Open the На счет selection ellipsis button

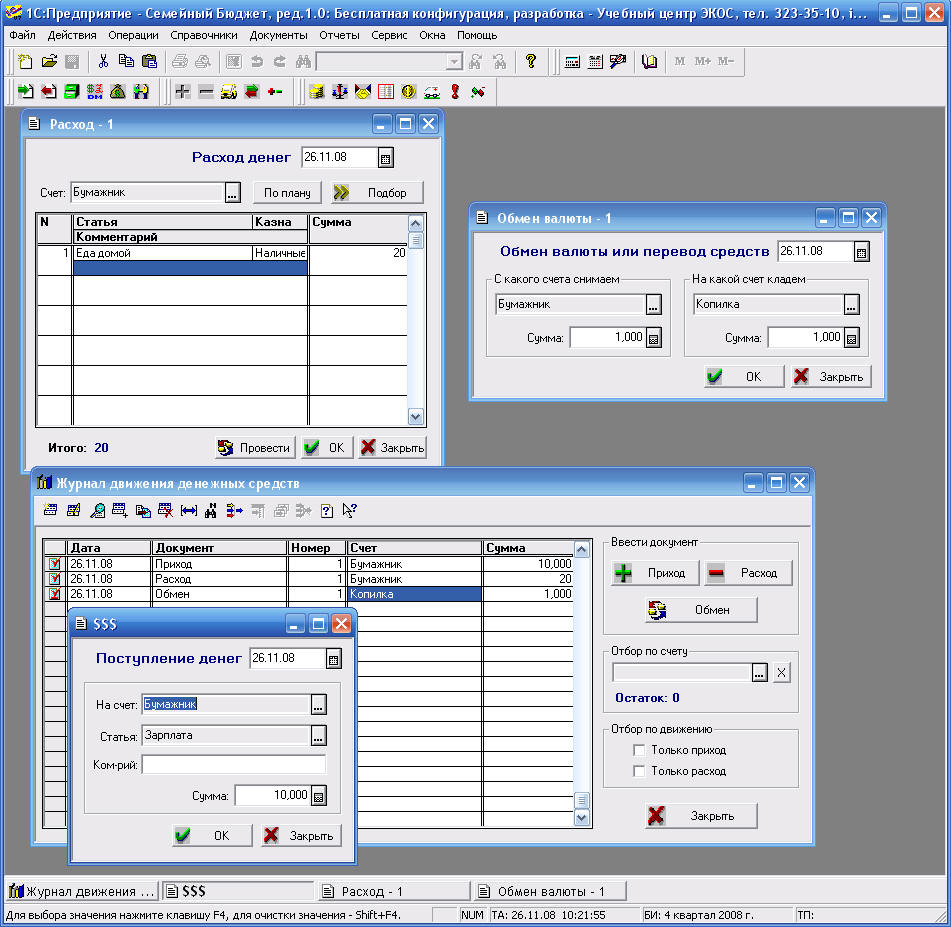pyautogui.click(x=318, y=705)
